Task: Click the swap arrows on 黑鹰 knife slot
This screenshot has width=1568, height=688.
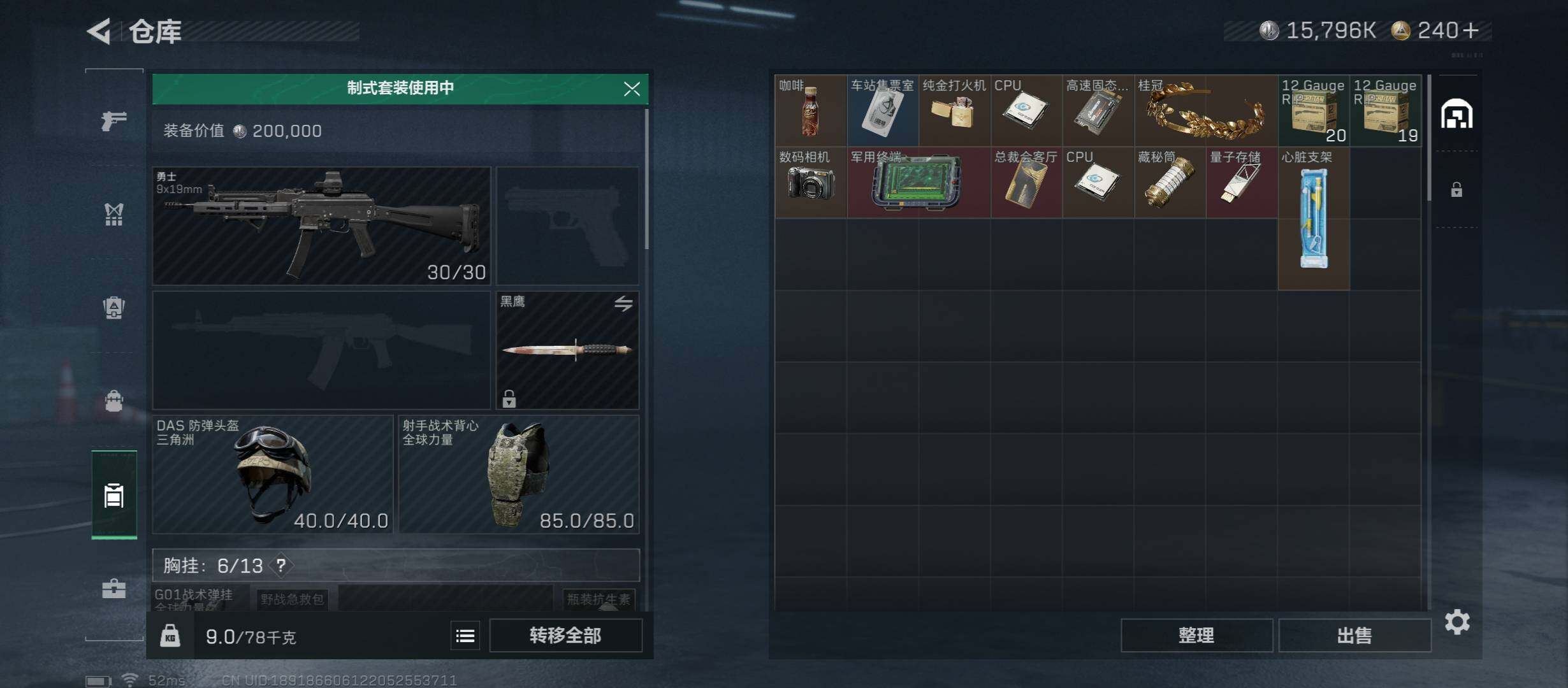Action: tap(623, 304)
